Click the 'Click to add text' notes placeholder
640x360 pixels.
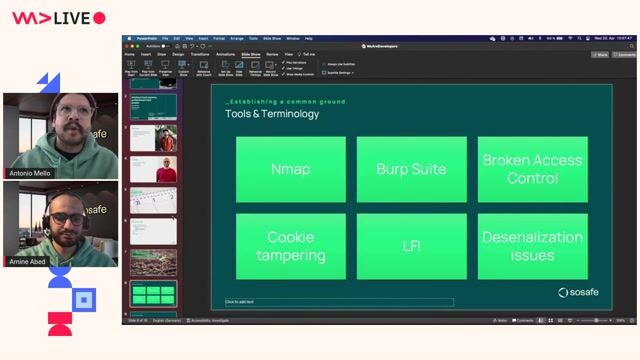[x=339, y=302]
